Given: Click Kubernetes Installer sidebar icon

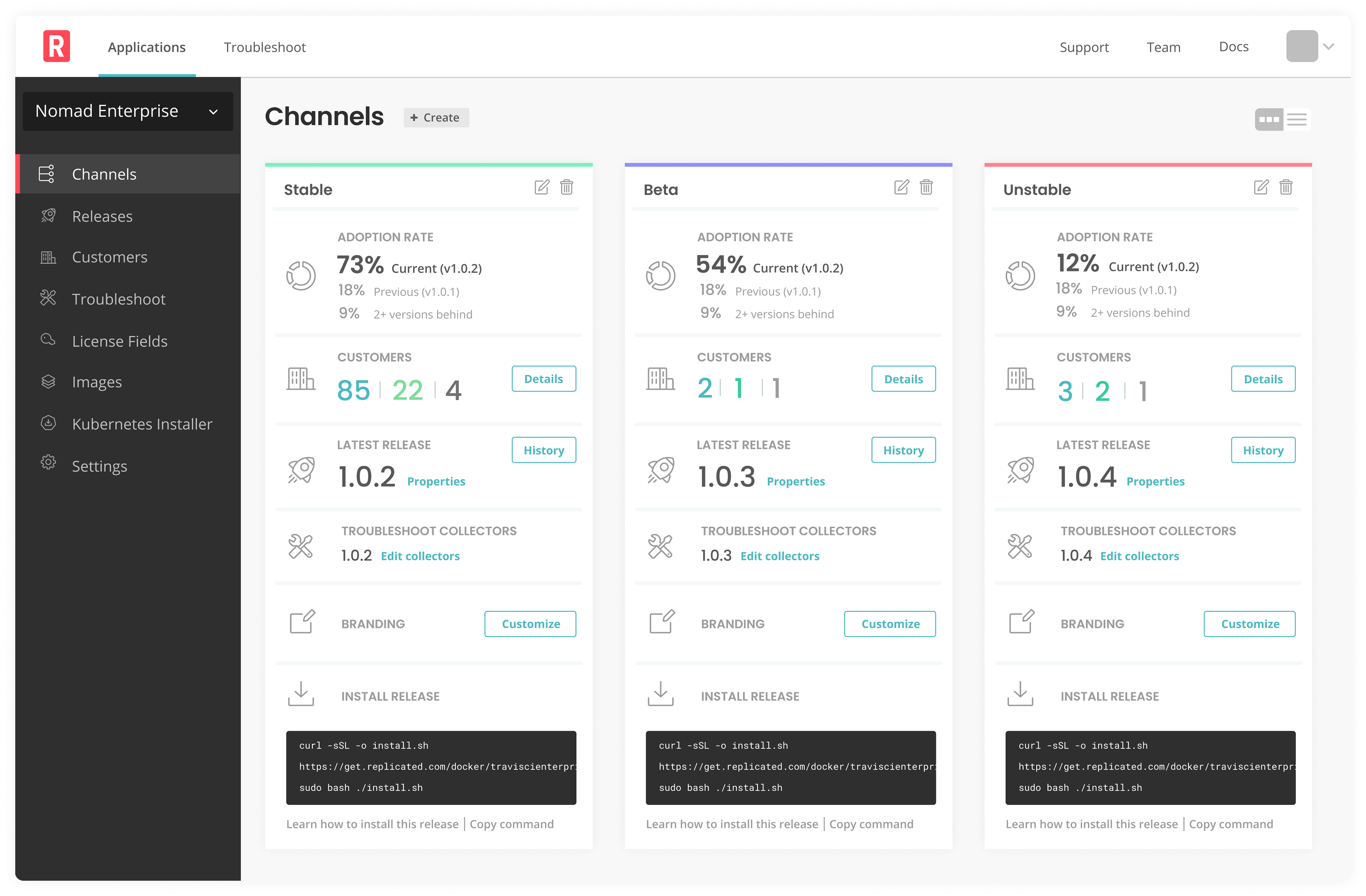Looking at the screenshot, I should click(48, 424).
